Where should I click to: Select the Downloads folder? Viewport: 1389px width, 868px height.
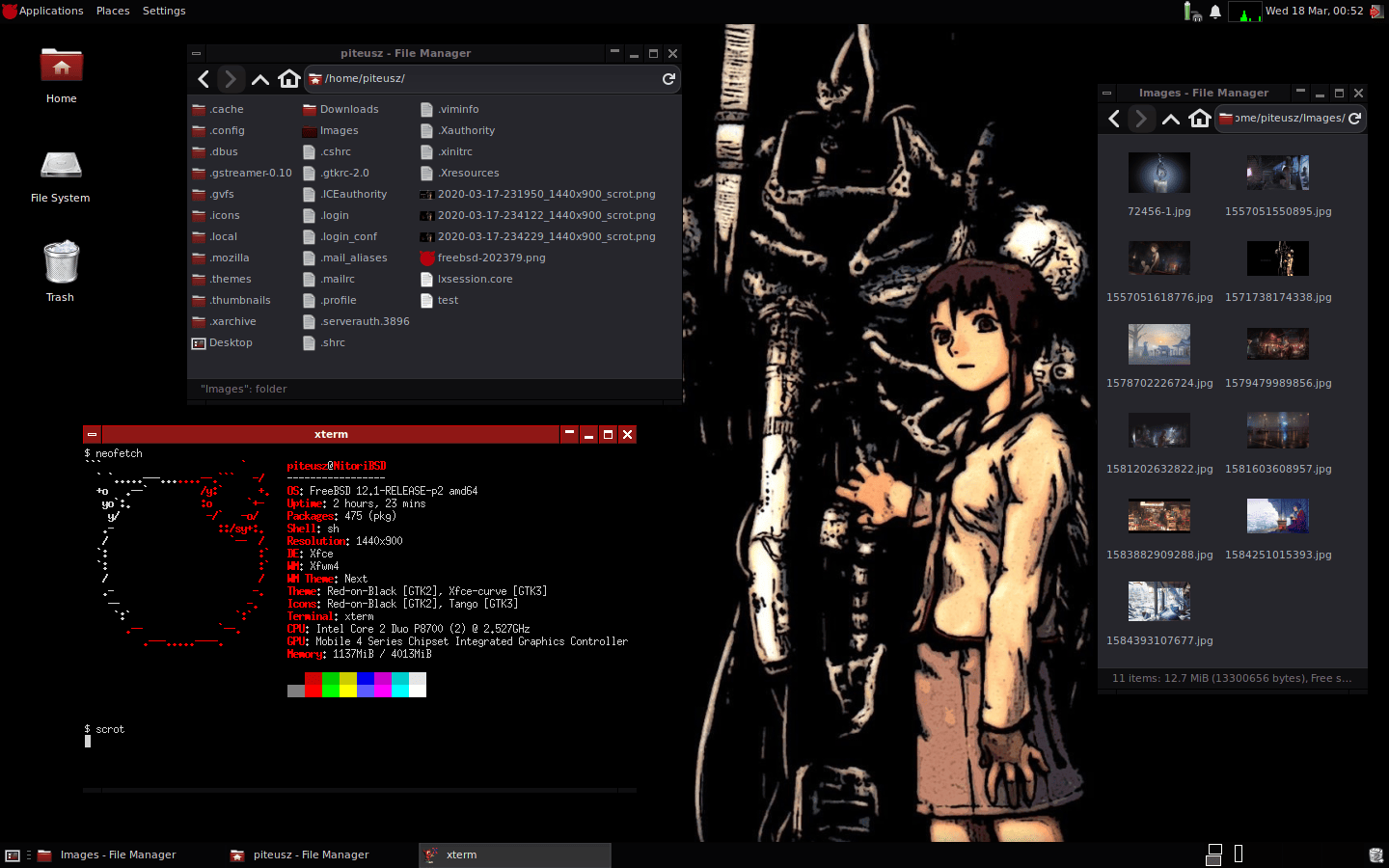(x=348, y=110)
